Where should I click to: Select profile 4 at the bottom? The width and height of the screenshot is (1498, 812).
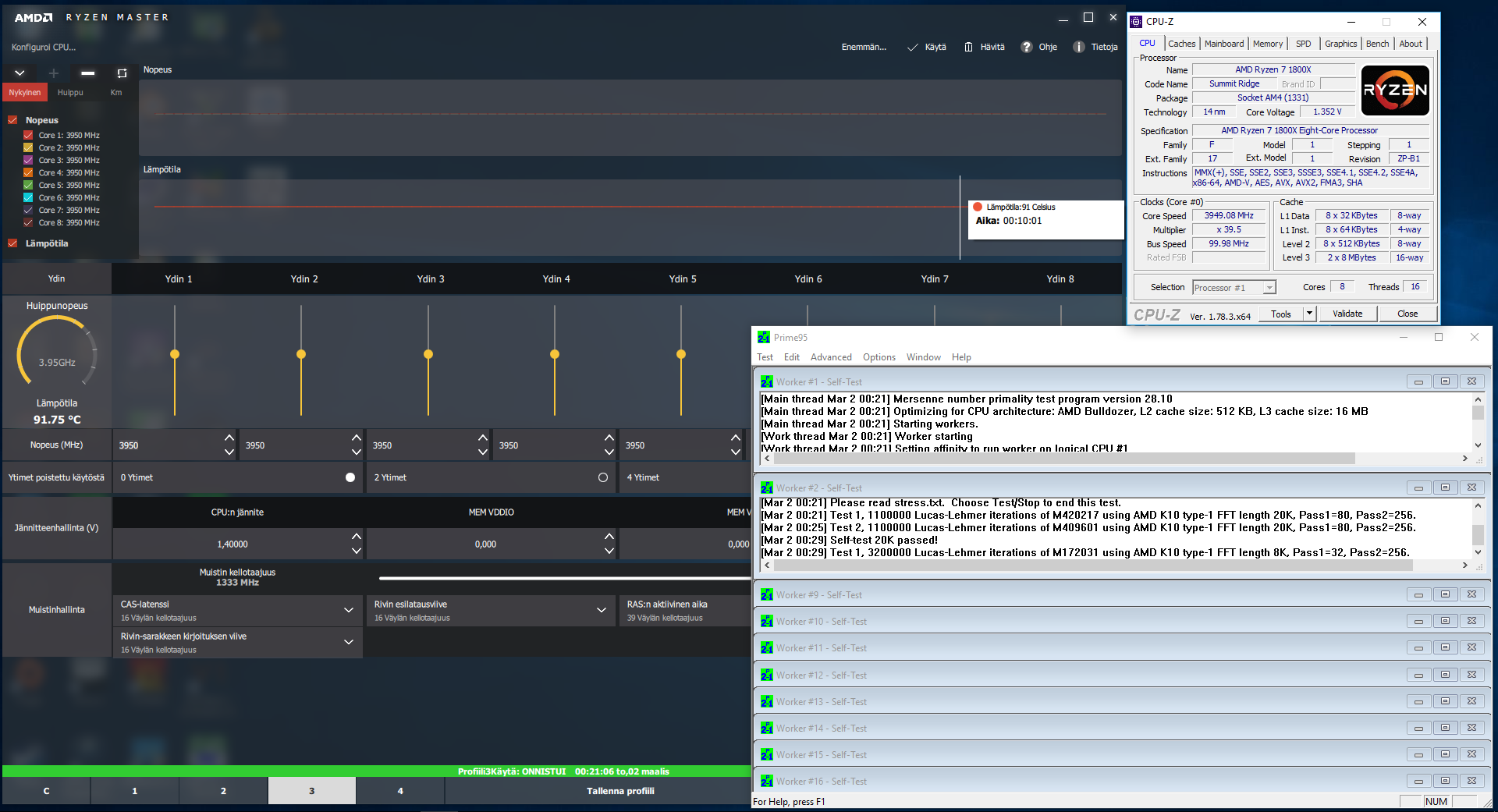400,791
